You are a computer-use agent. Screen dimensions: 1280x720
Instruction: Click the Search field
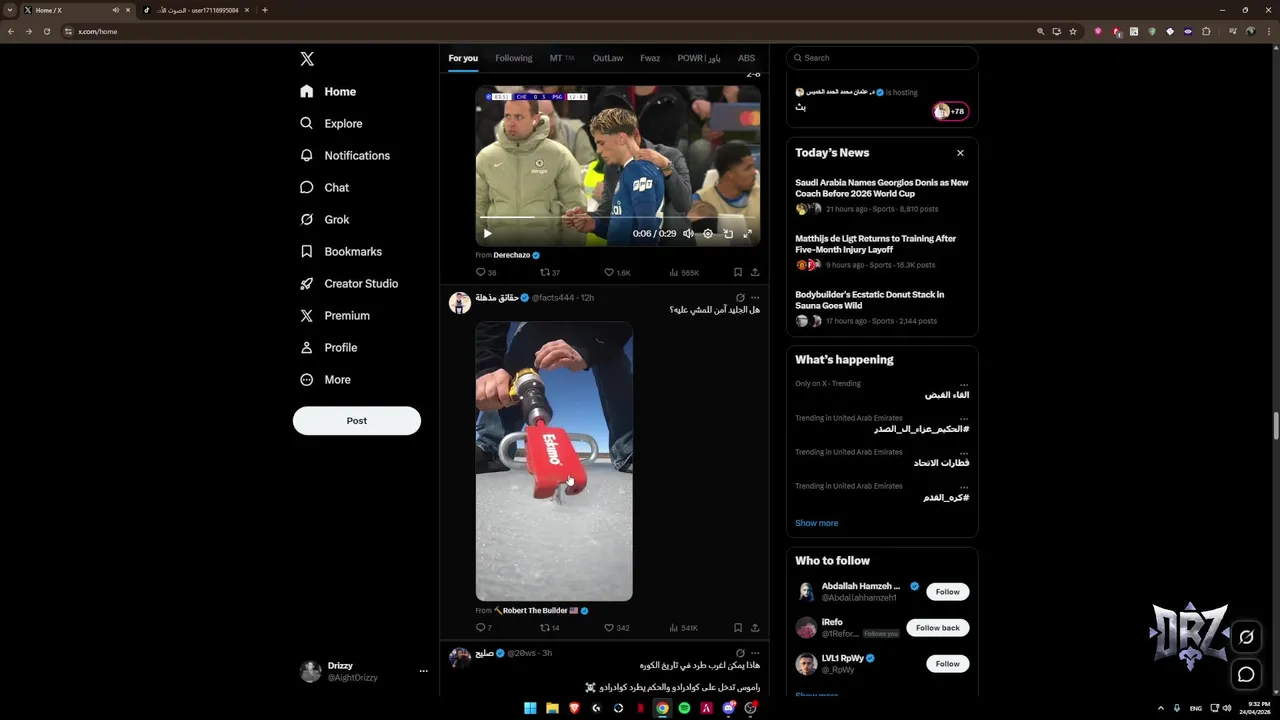tap(882, 58)
